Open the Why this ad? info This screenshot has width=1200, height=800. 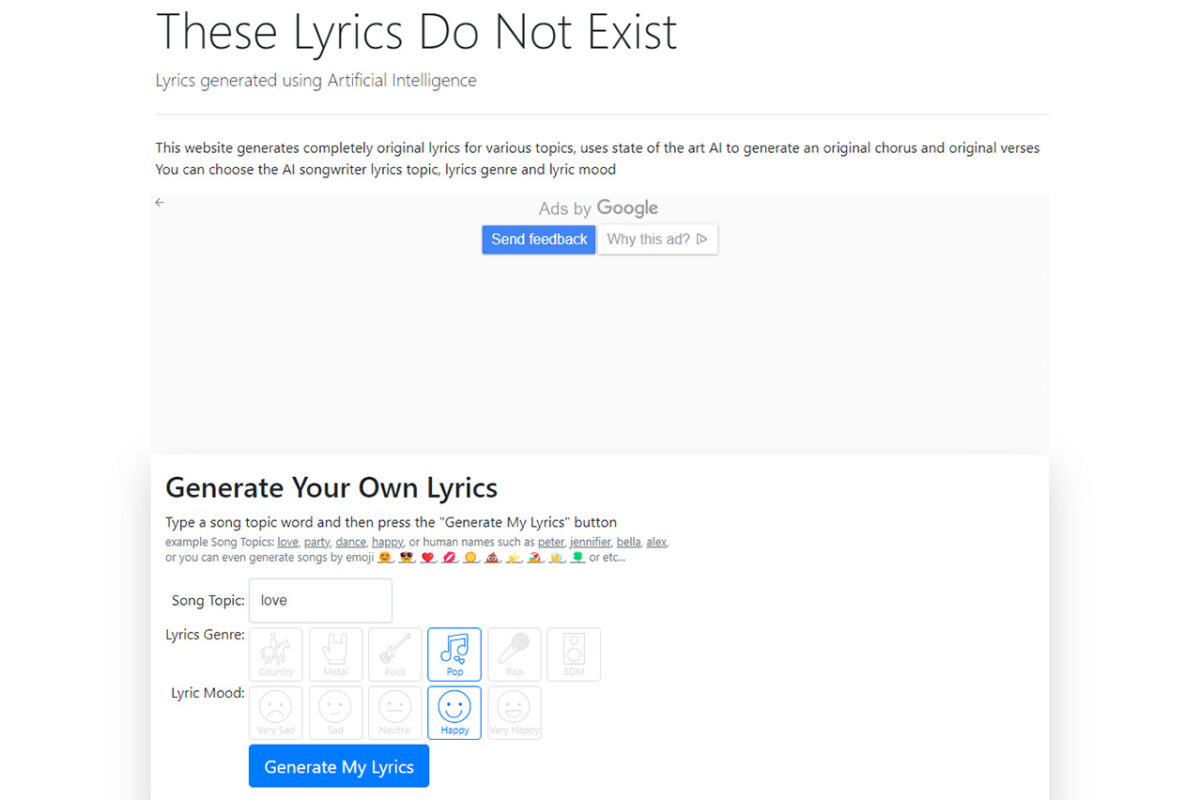657,239
